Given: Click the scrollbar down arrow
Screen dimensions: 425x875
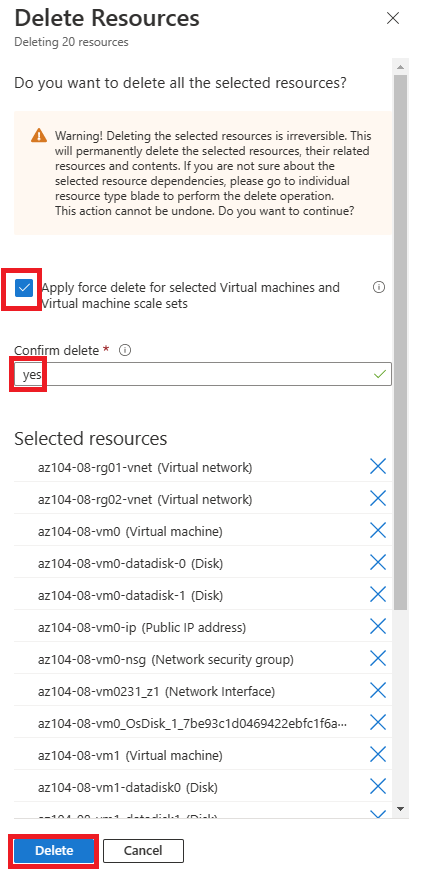Looking at the screenshot, I should pos(400,808).
